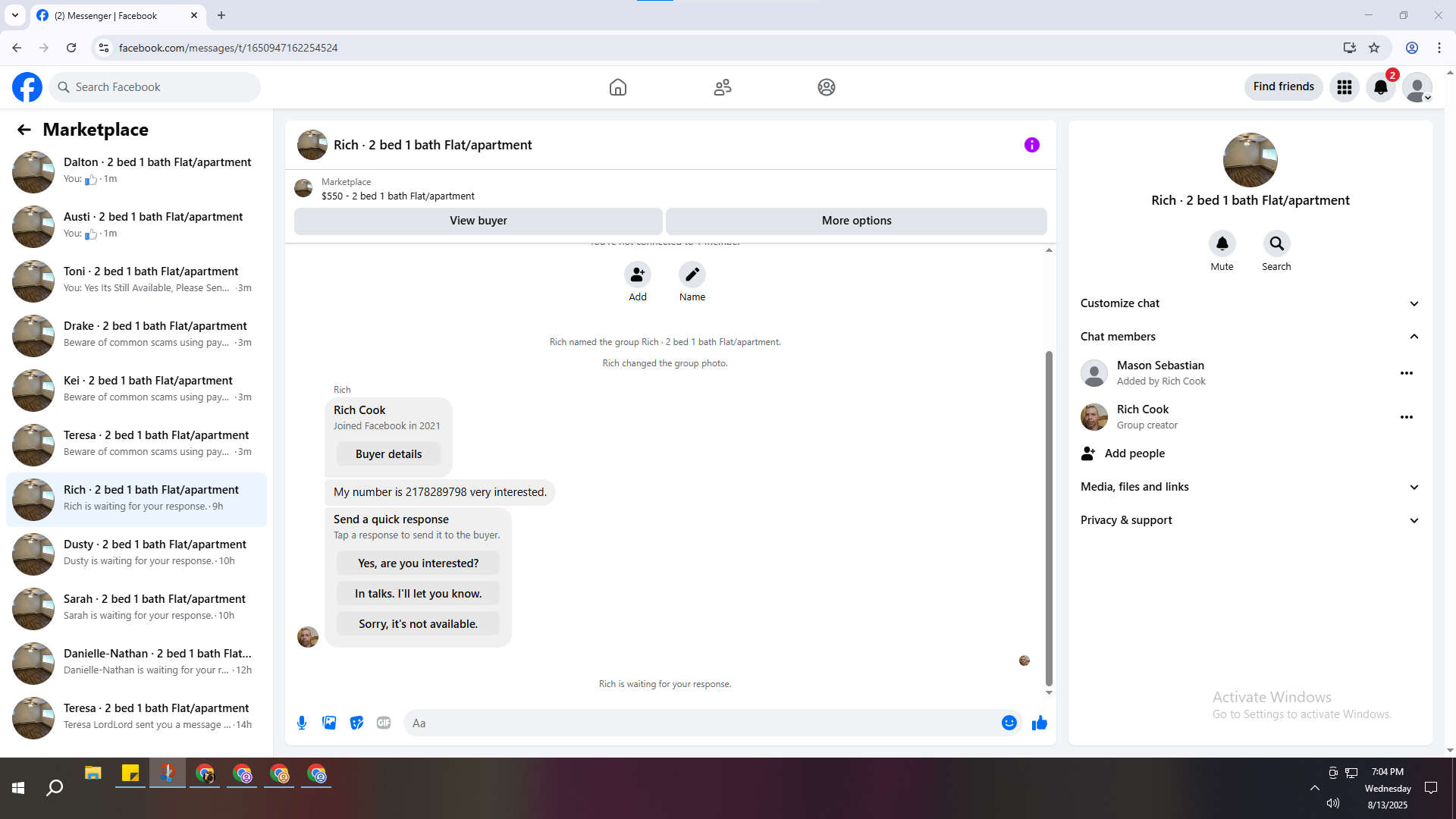The height and width of the screenshot is (819, 1456).
Task: Click the purple conversation info icon
Action: pos(1031,145)
